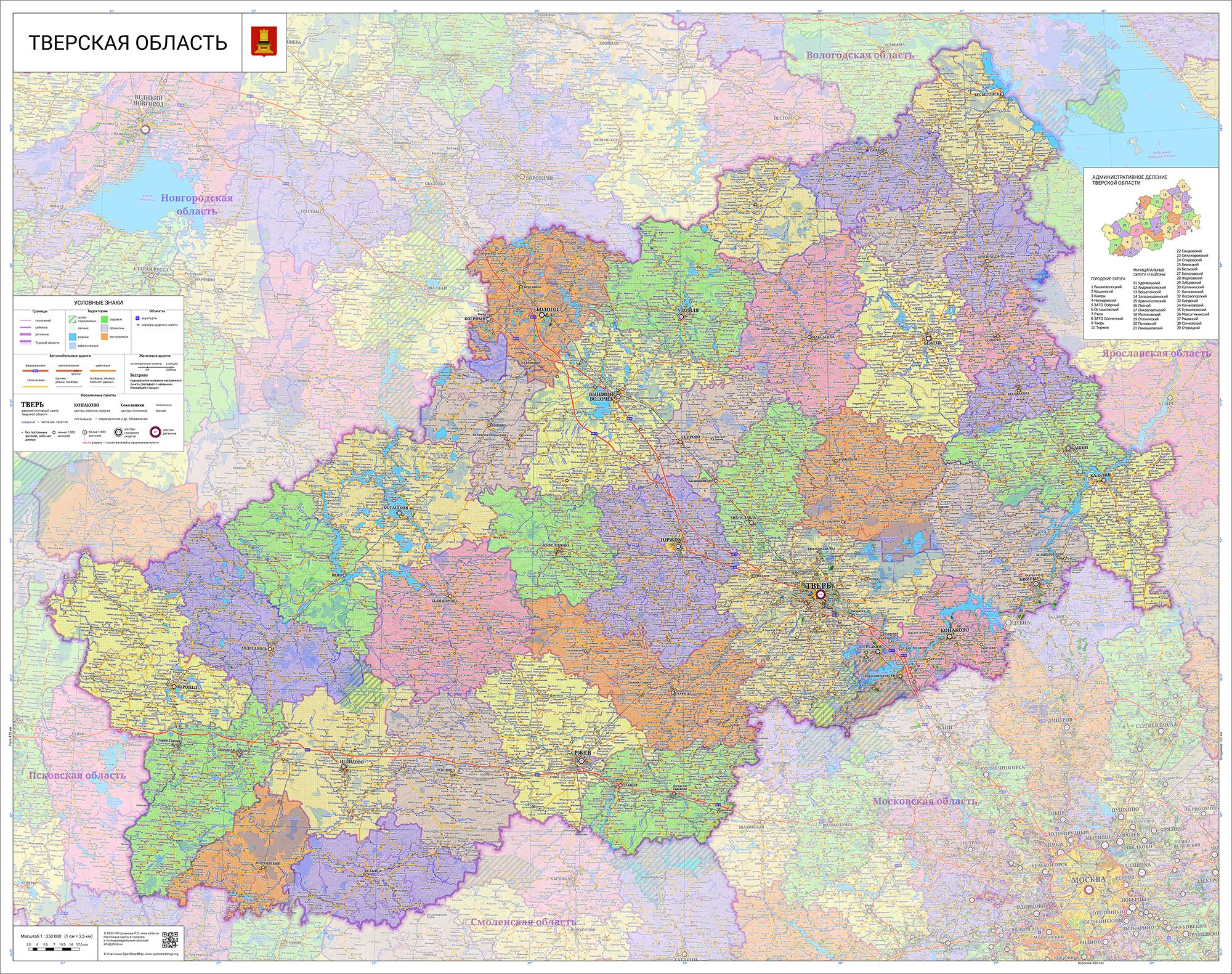Screen dimensions: 1232x974
Task: Click the 'ГОРОДСКИЕ ОКРУГА' list heading
Action: (x=1108, y=279)
